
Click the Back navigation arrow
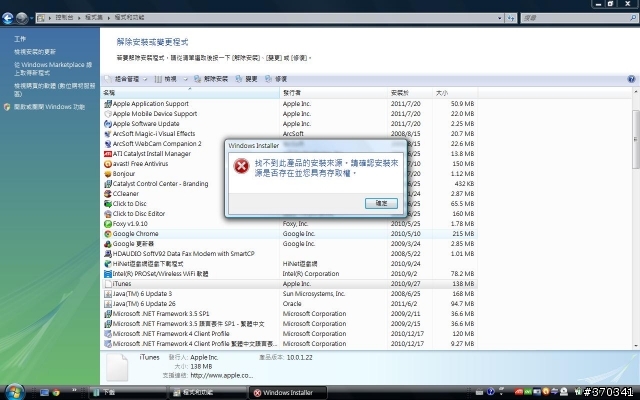7,18
